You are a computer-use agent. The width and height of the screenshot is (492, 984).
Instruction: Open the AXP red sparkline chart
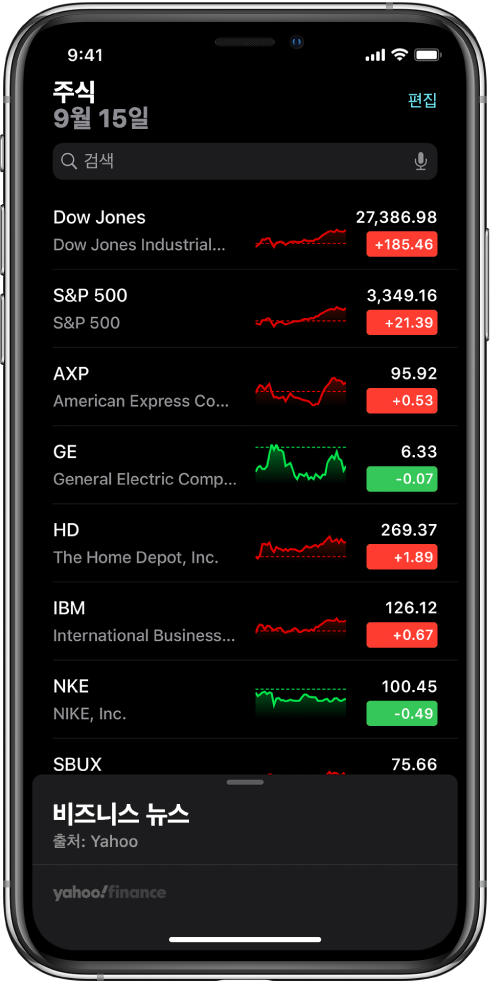pos(301,392)
